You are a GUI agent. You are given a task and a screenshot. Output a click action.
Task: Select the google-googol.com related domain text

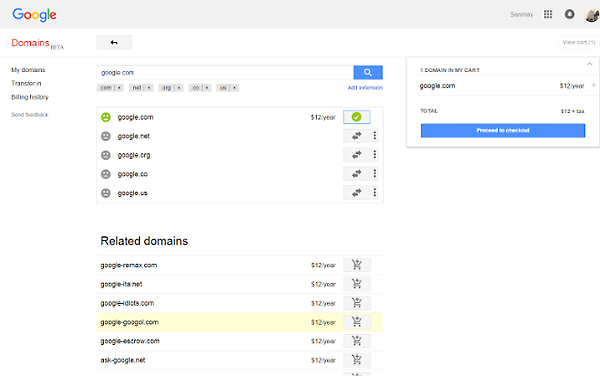tap(129, 322)
